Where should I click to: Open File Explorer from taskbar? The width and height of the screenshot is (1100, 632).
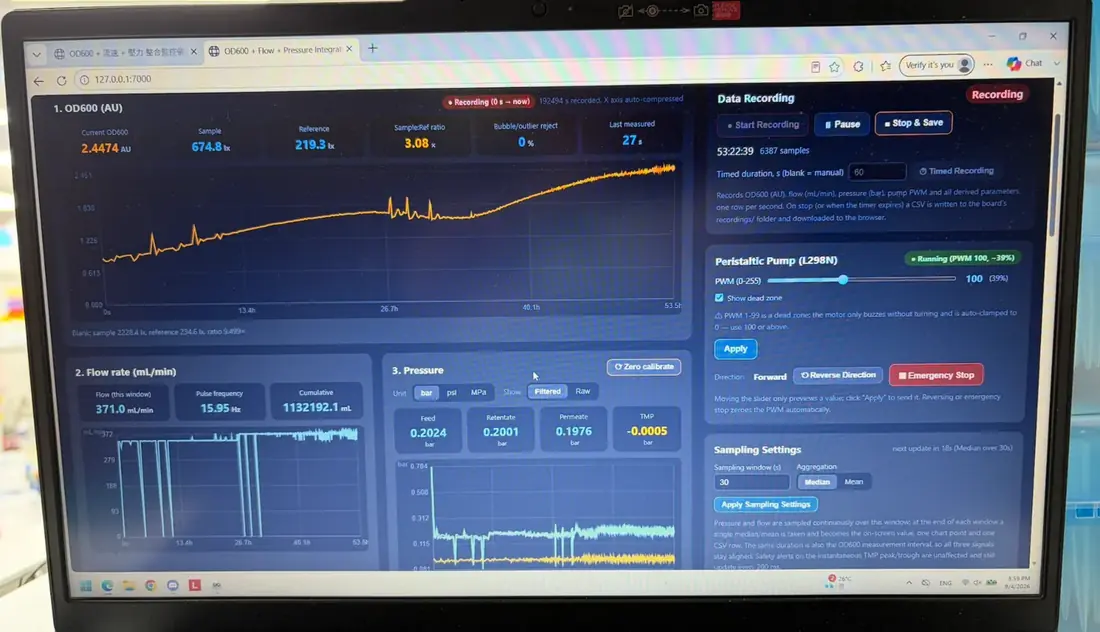[128, 586]
